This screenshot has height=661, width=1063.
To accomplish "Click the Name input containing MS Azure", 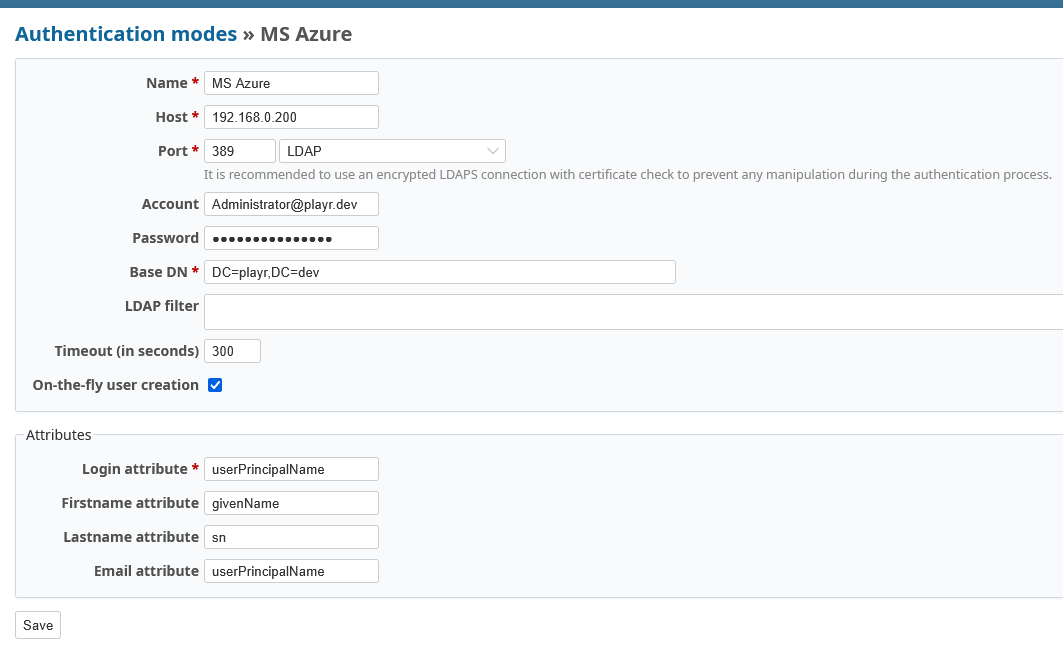I will (x=291, y=83).
